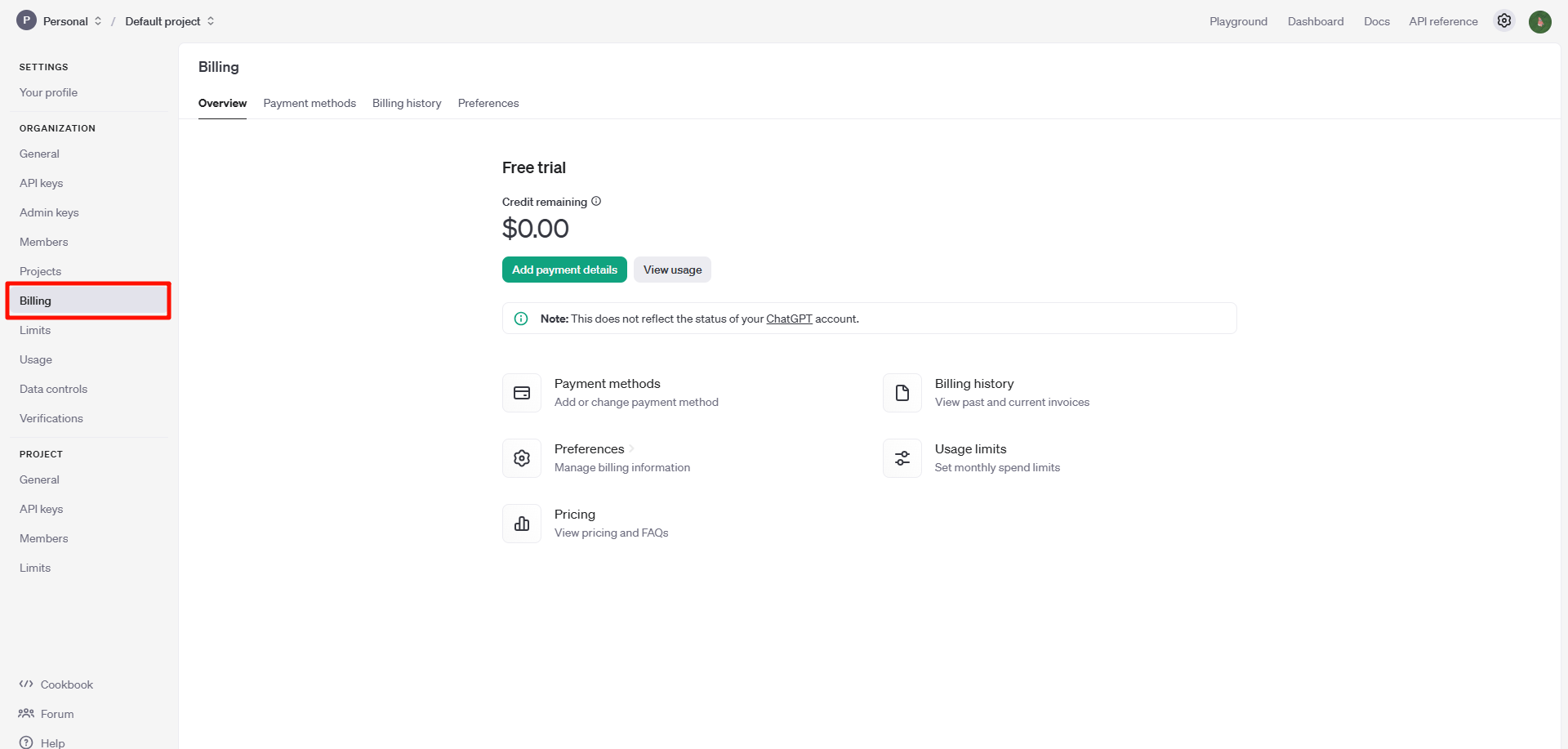
Task: Click the View usage button
Action: [x=672, y=270]
